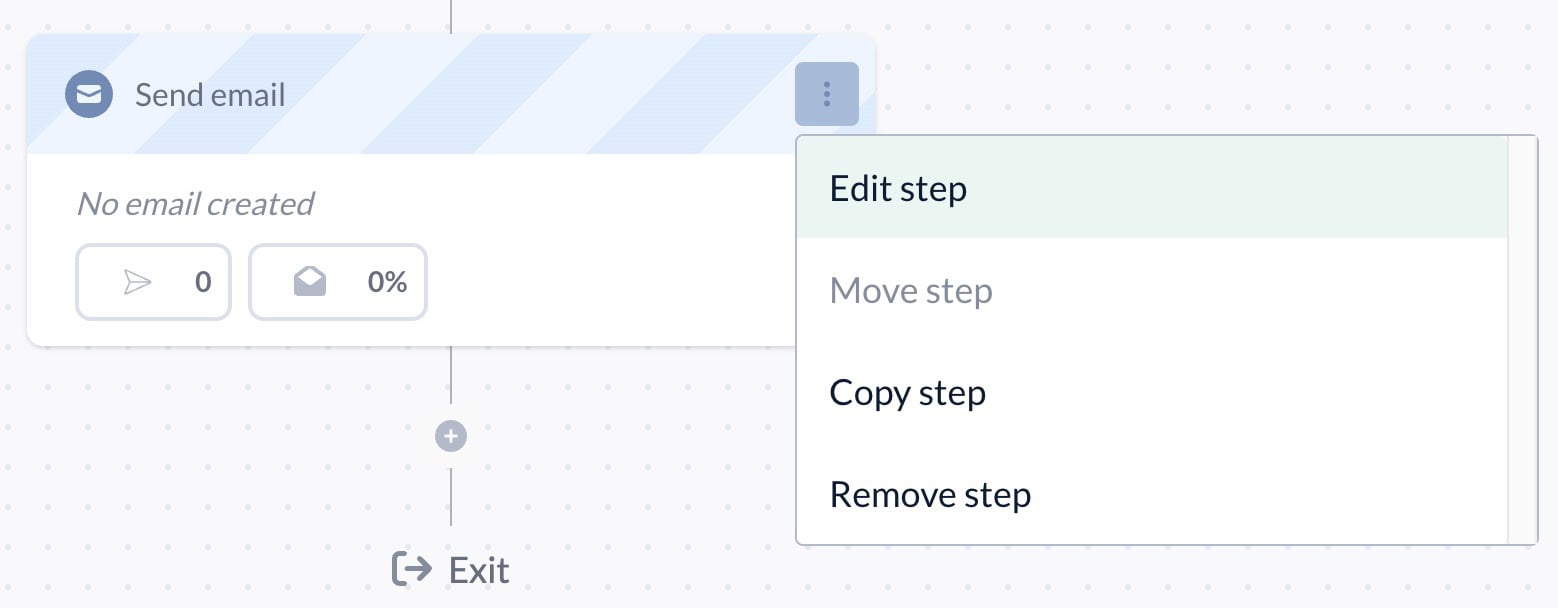Choose Remove step from the menu

[930, 495]
